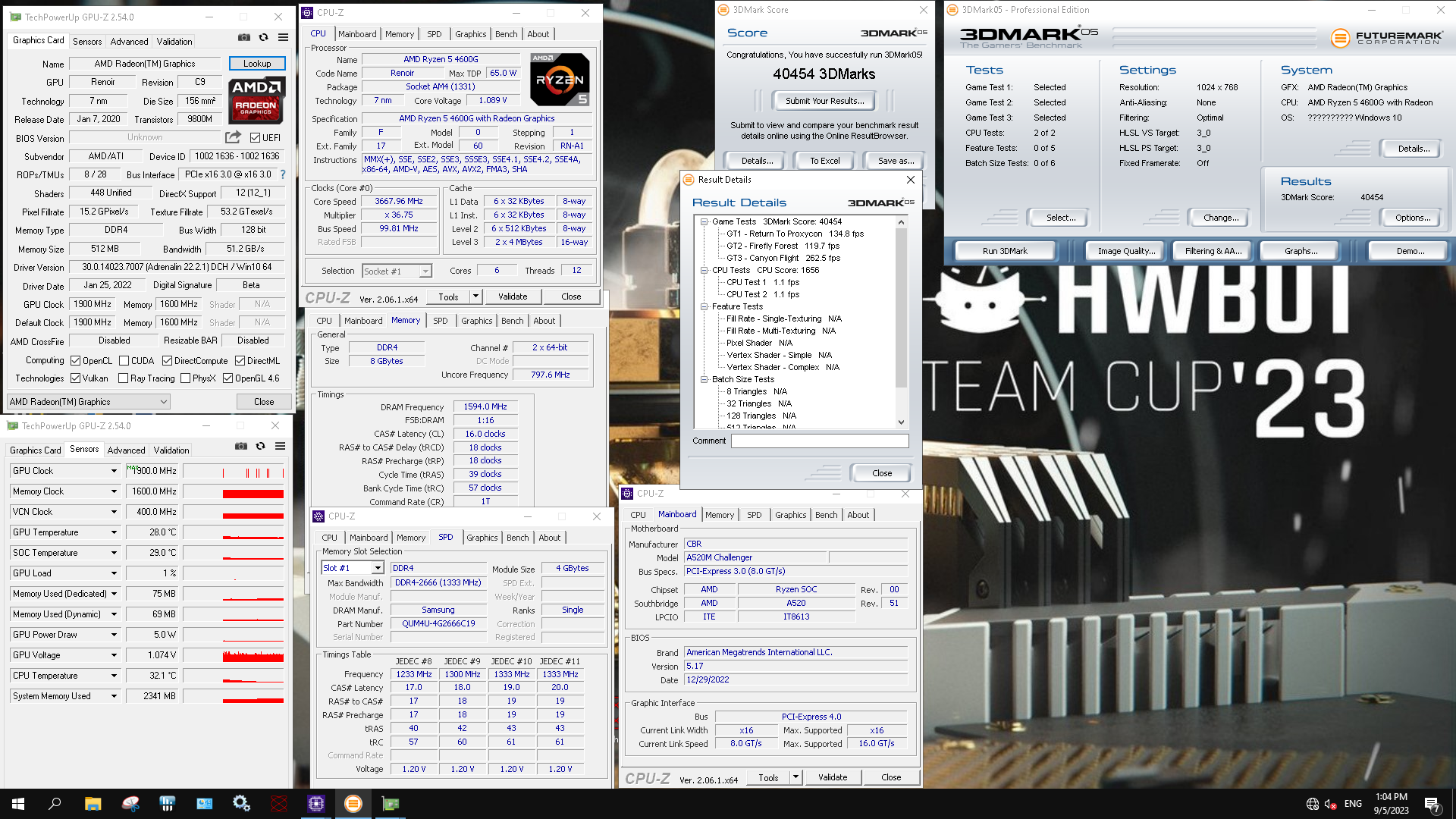
Task: Open the Slot #1 dropdown in CPU-Z SPD
Action: (353, 568)
